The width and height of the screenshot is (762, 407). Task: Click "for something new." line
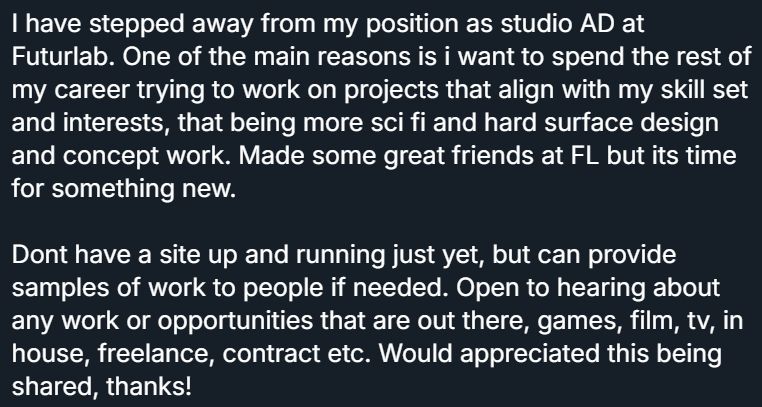[123, 188]
